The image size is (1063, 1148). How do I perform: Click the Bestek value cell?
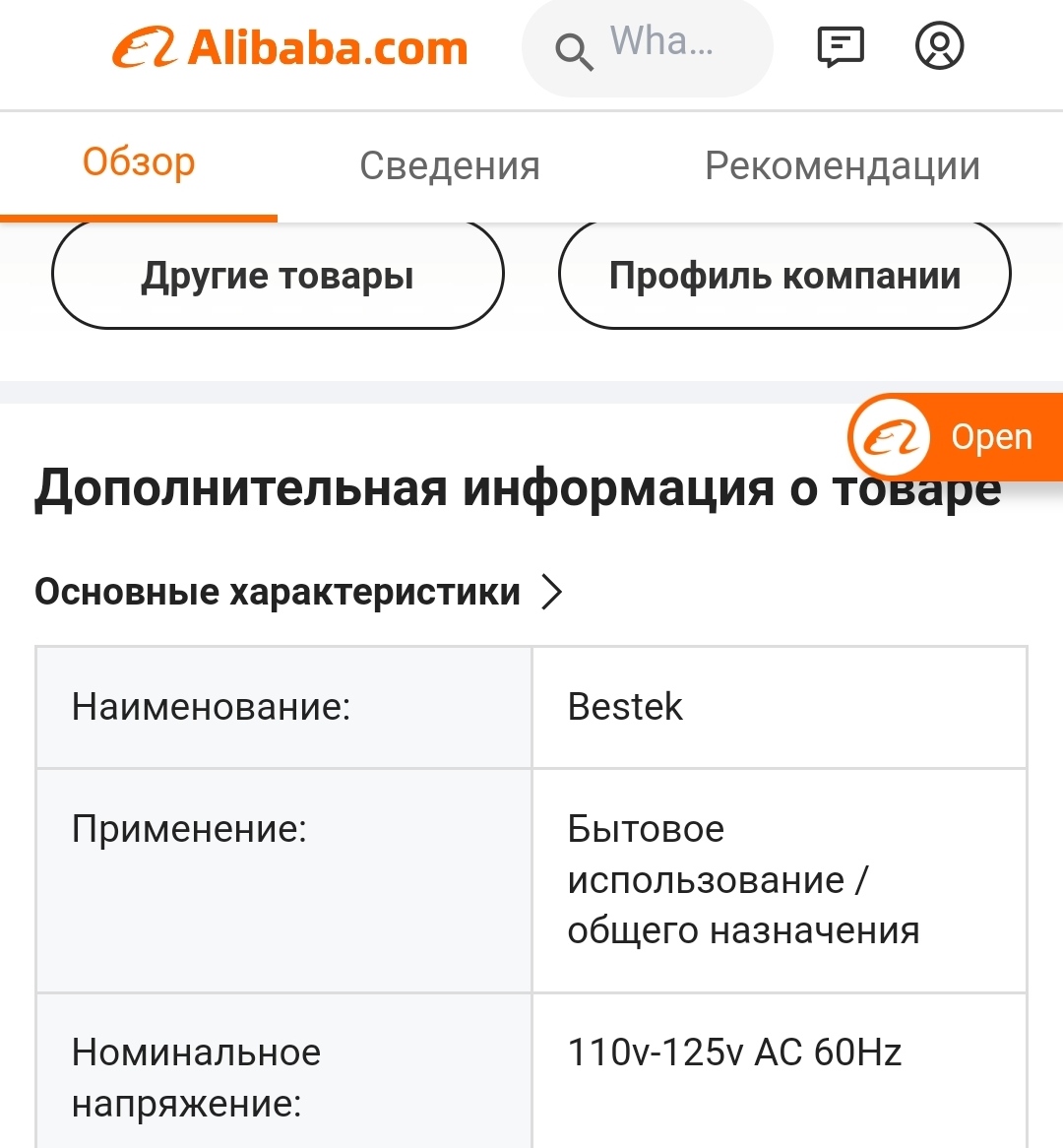coord(779,707)
